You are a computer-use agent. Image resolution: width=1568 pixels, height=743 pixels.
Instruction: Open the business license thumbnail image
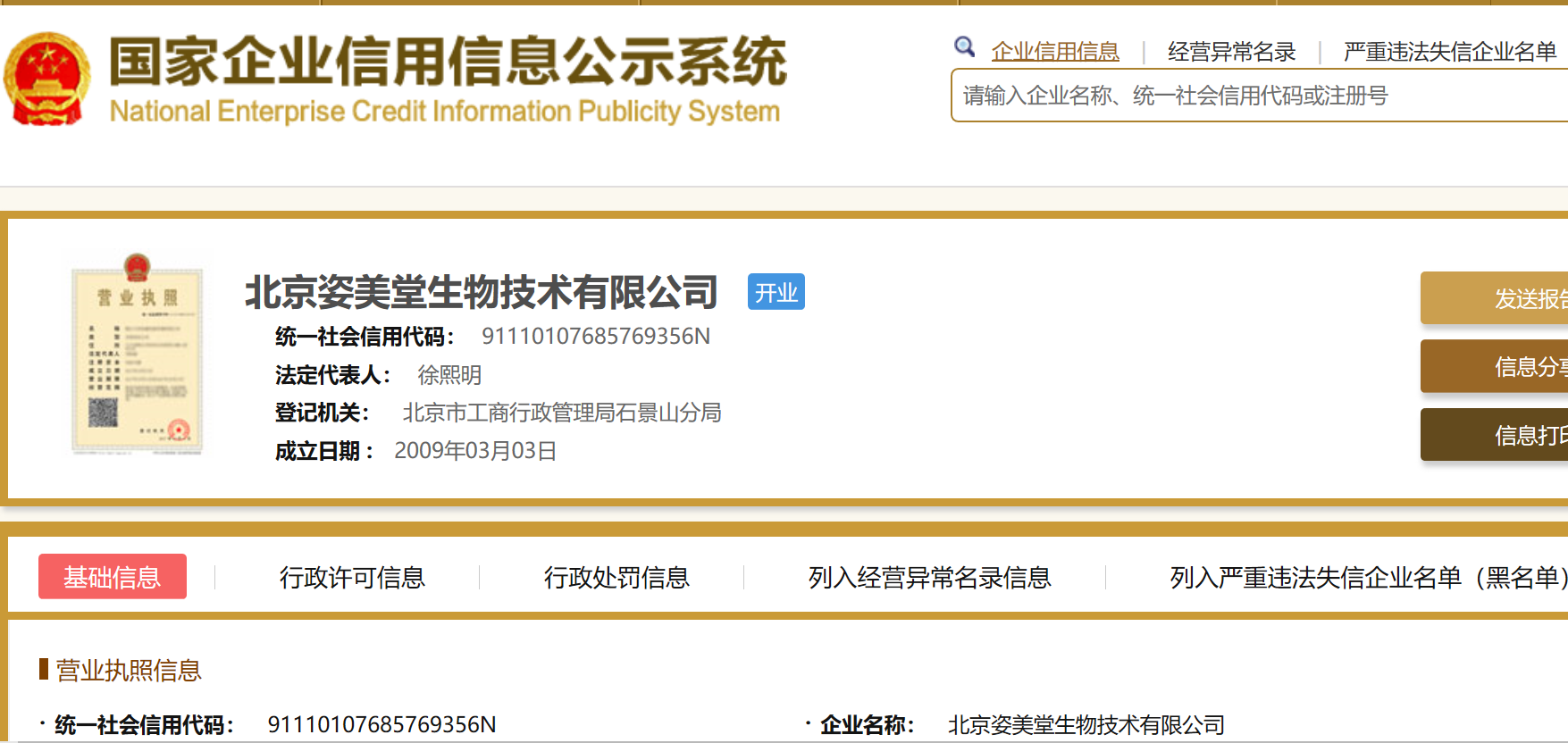(137, 355)
